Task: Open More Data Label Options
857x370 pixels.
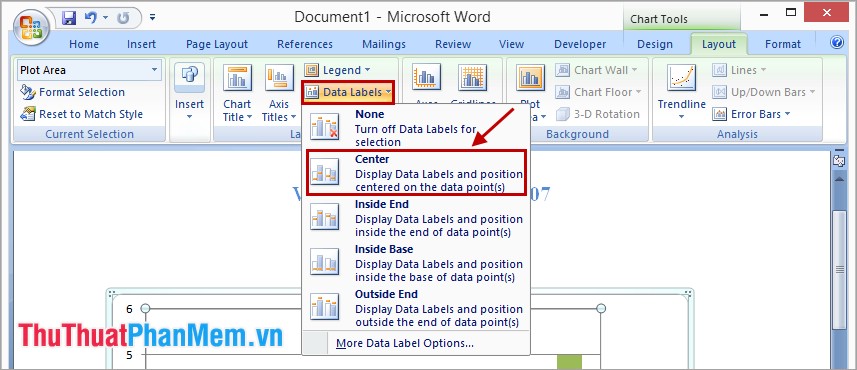Action: coord(415,343)
